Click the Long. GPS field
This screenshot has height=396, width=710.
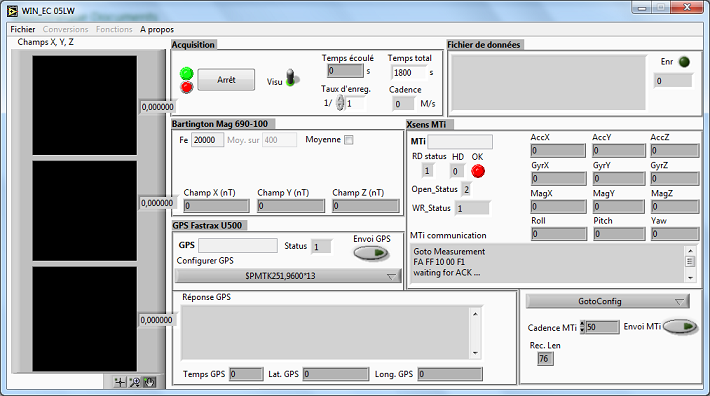click(x=450, y=374)
